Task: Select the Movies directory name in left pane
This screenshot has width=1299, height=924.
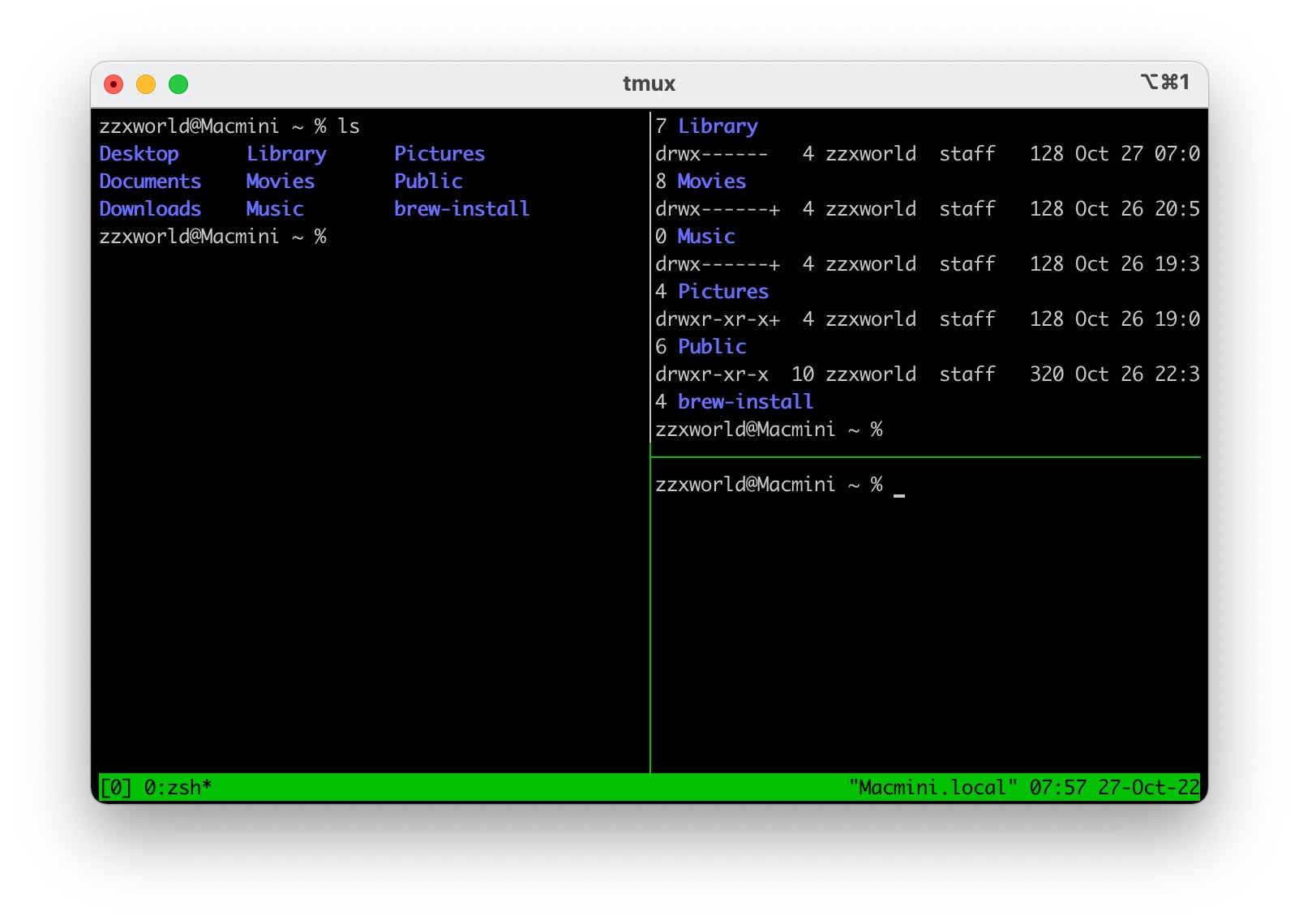Action: tap(279, 181)
